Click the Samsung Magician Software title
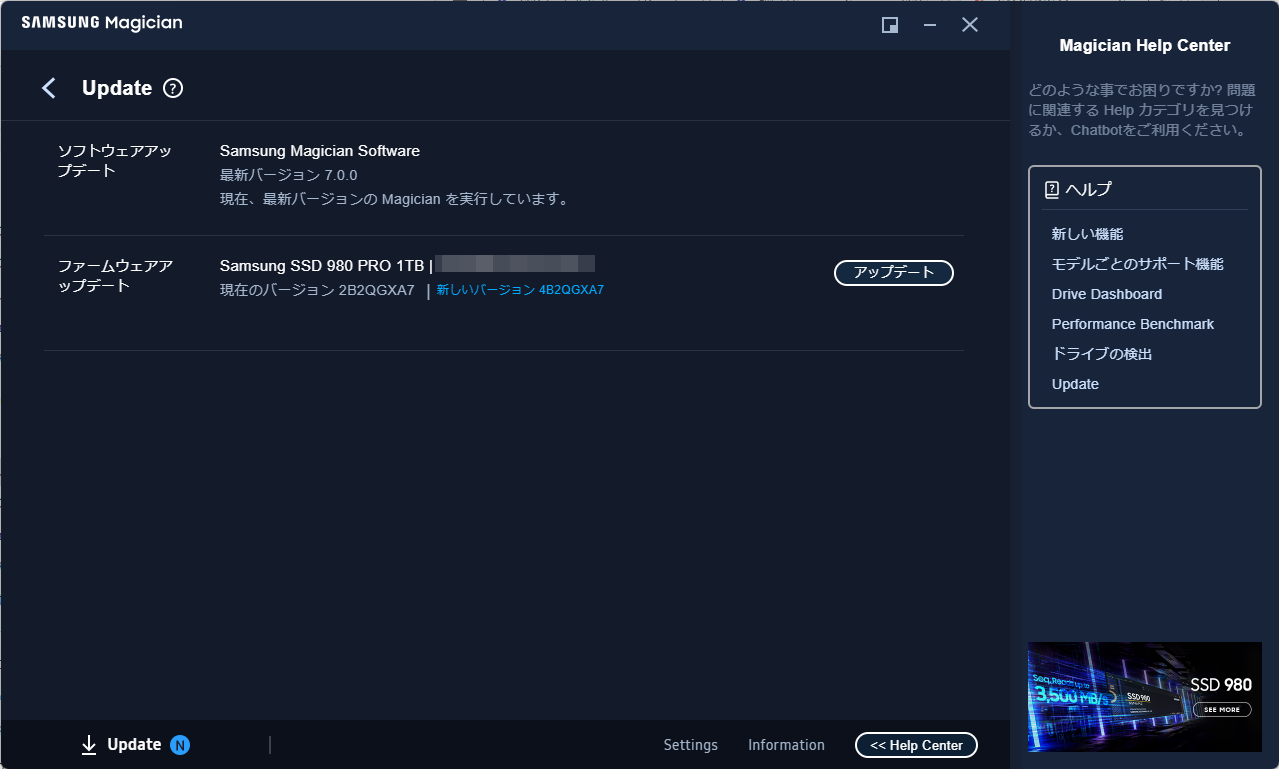Image resolution: width=1279 pixels, height=769 pixels. (320, 151)
